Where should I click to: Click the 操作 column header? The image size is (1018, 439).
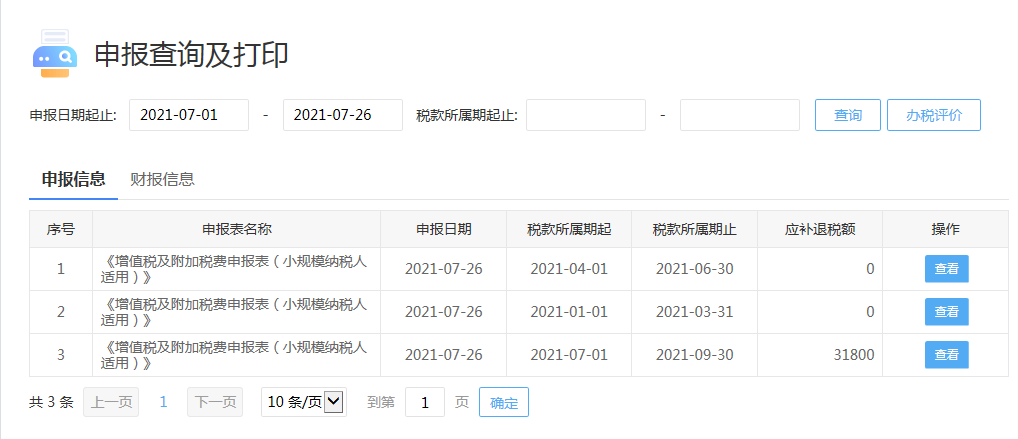[x=946, y=229]
